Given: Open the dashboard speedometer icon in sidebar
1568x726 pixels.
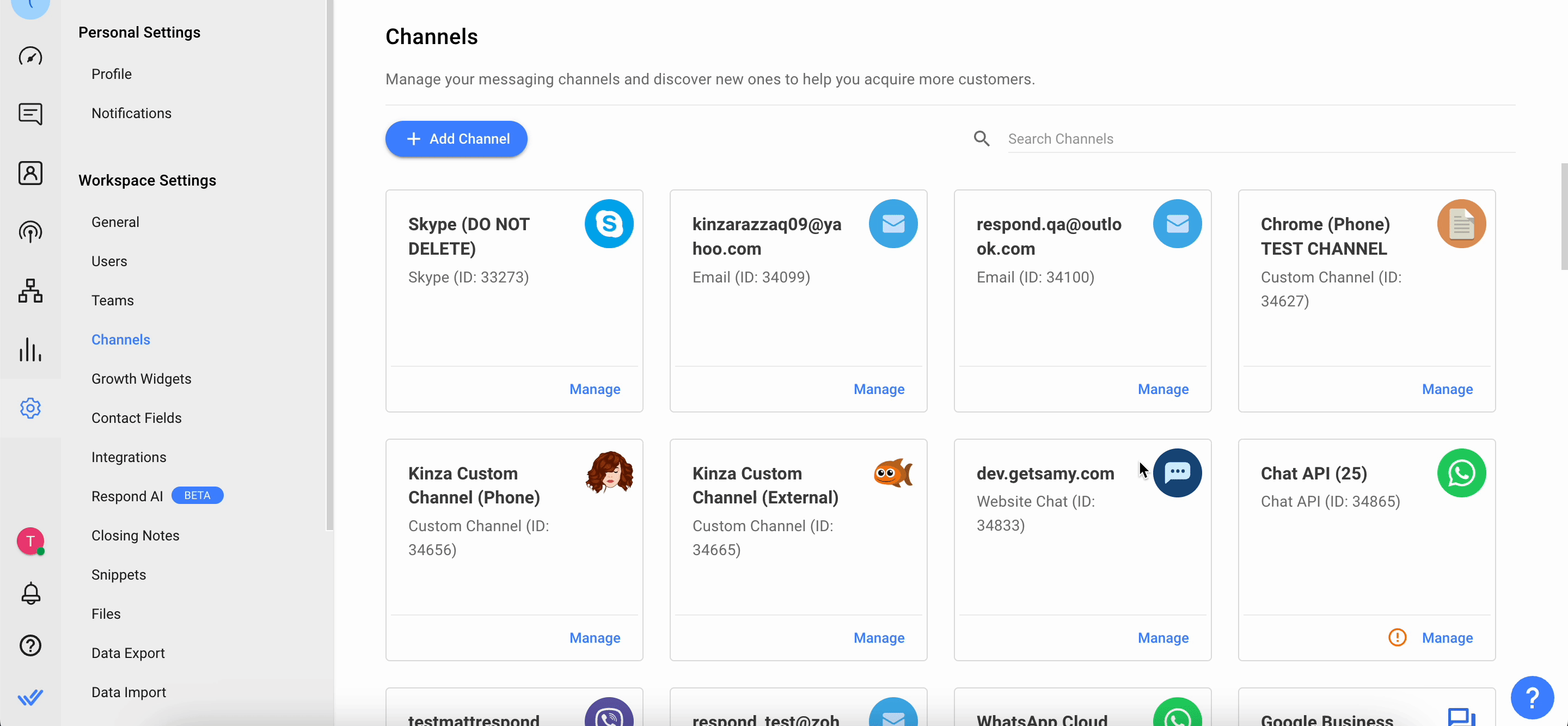Looking at the screenshot, I should [30, 57].
